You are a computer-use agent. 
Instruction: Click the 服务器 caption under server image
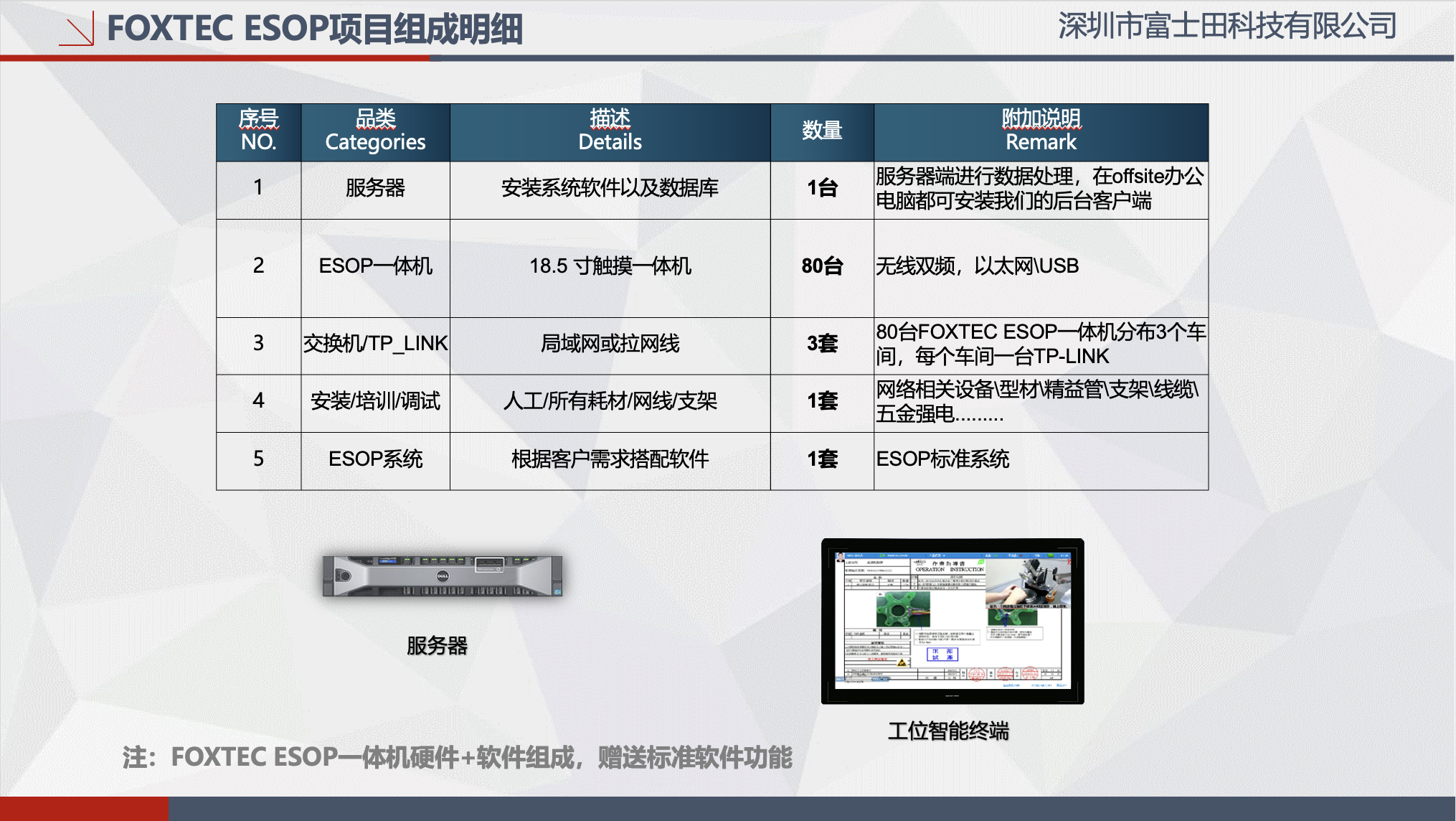(437, 646)
